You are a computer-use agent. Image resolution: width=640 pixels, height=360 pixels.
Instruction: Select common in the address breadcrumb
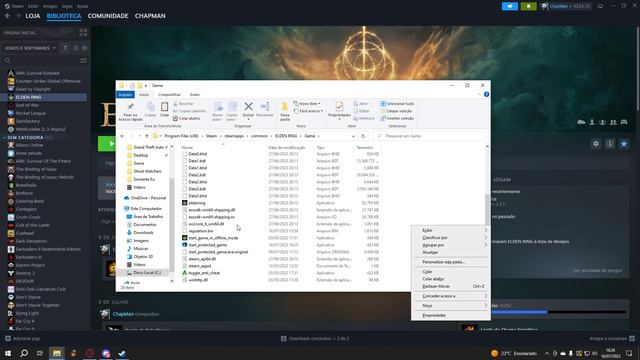click(x=260, y=136)
